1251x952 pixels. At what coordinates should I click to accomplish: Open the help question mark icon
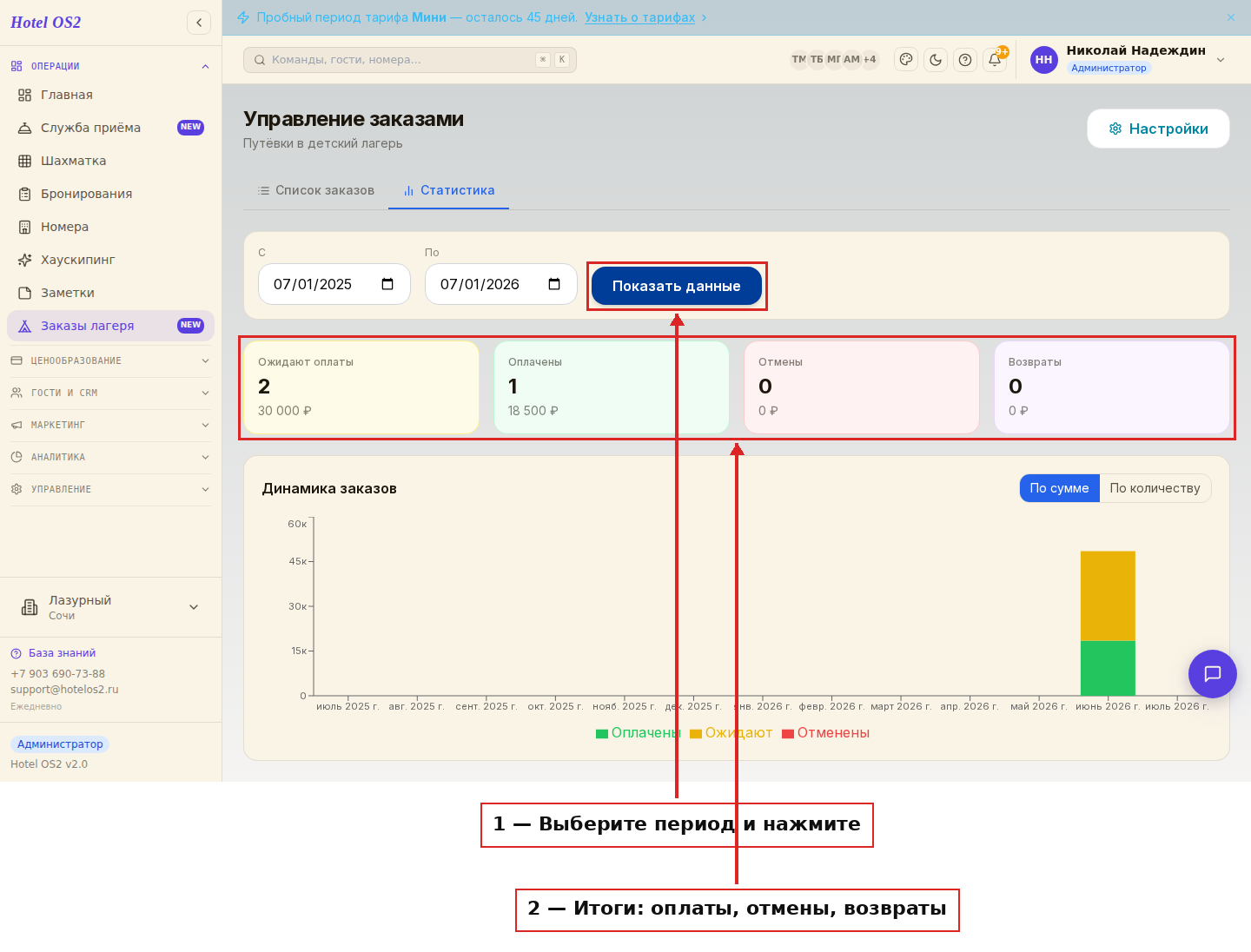tap(965, 60)
